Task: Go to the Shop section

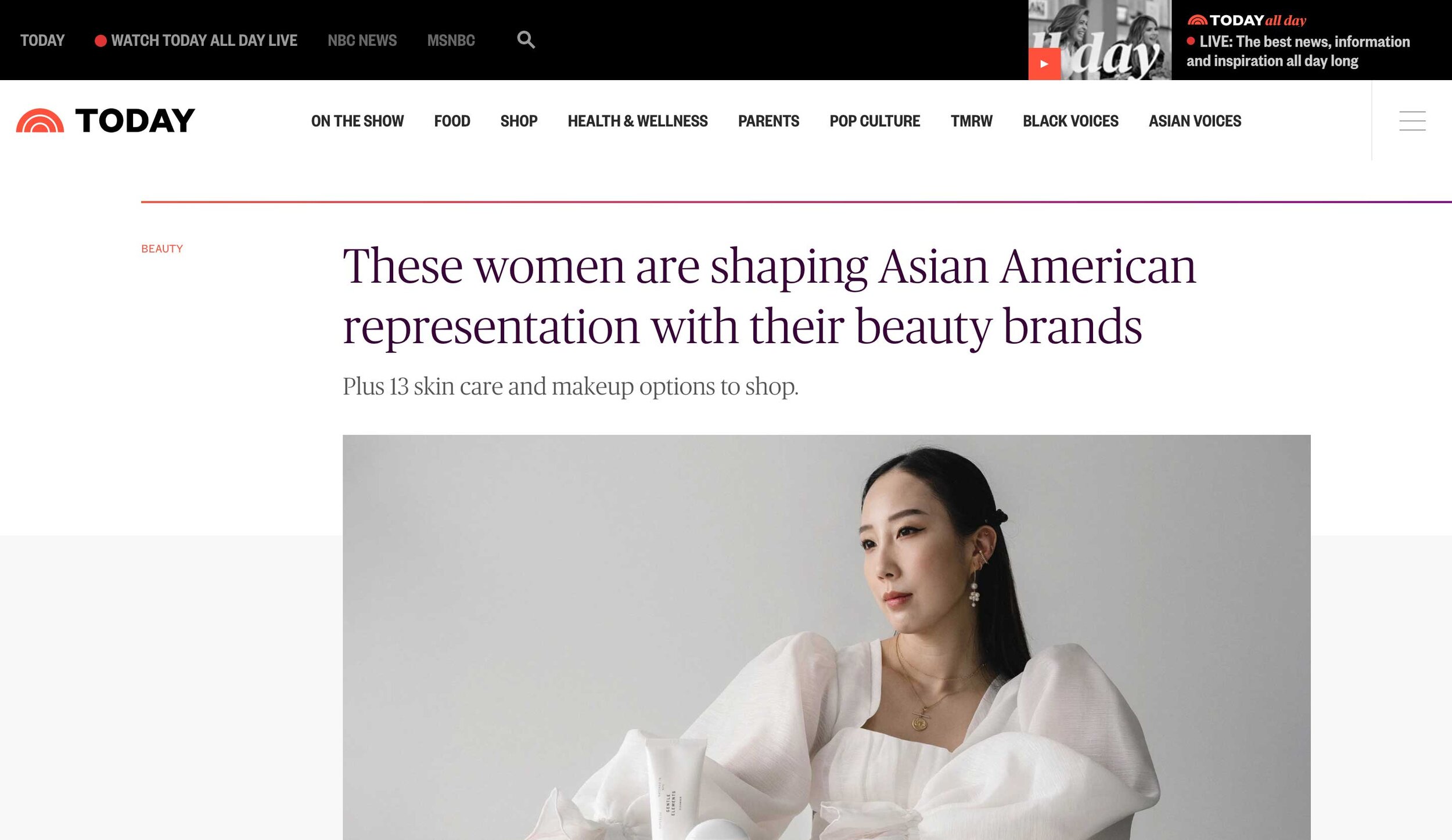Action: click(519, 121)
